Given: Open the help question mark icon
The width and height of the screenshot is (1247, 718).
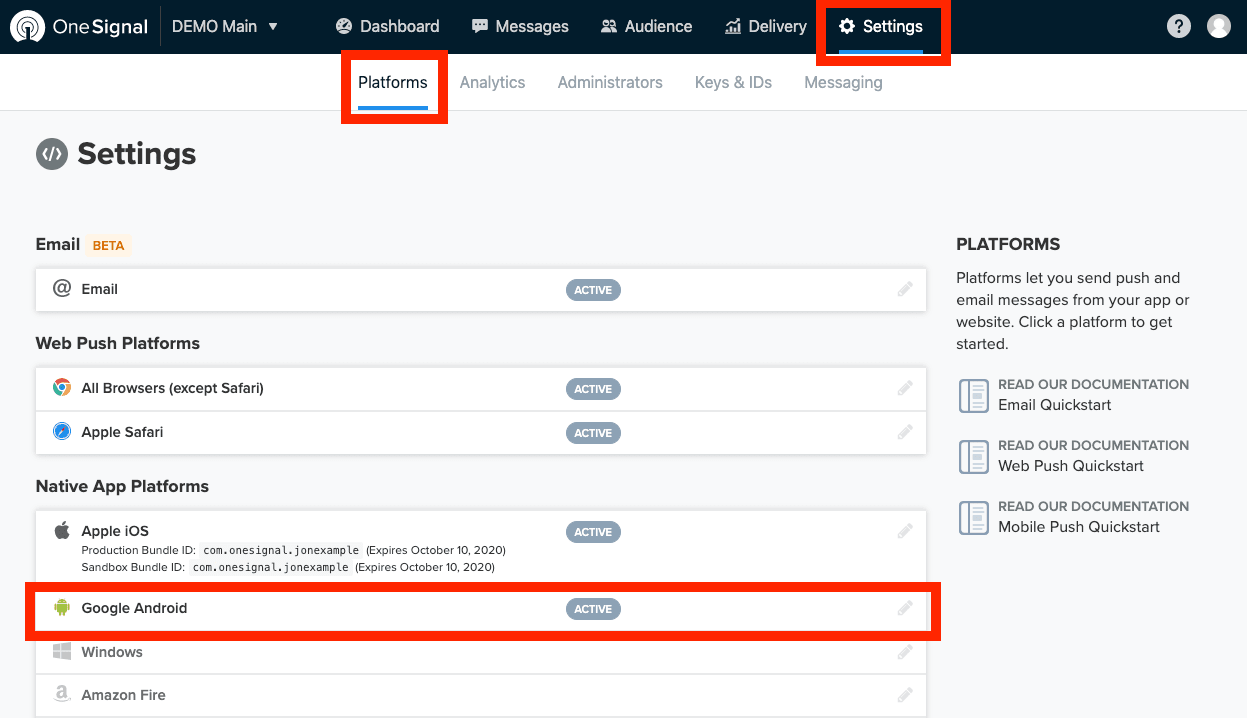Looking at the screenshot, I should 1179,26.
